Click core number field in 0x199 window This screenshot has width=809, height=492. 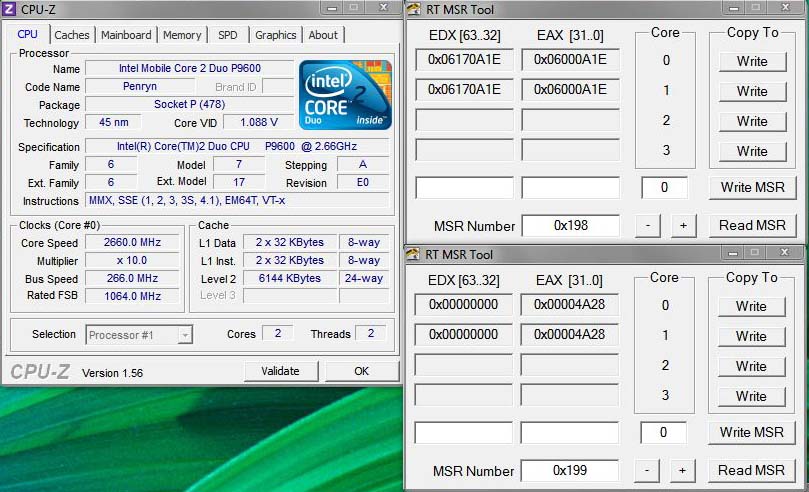click(x=664, y=432)
